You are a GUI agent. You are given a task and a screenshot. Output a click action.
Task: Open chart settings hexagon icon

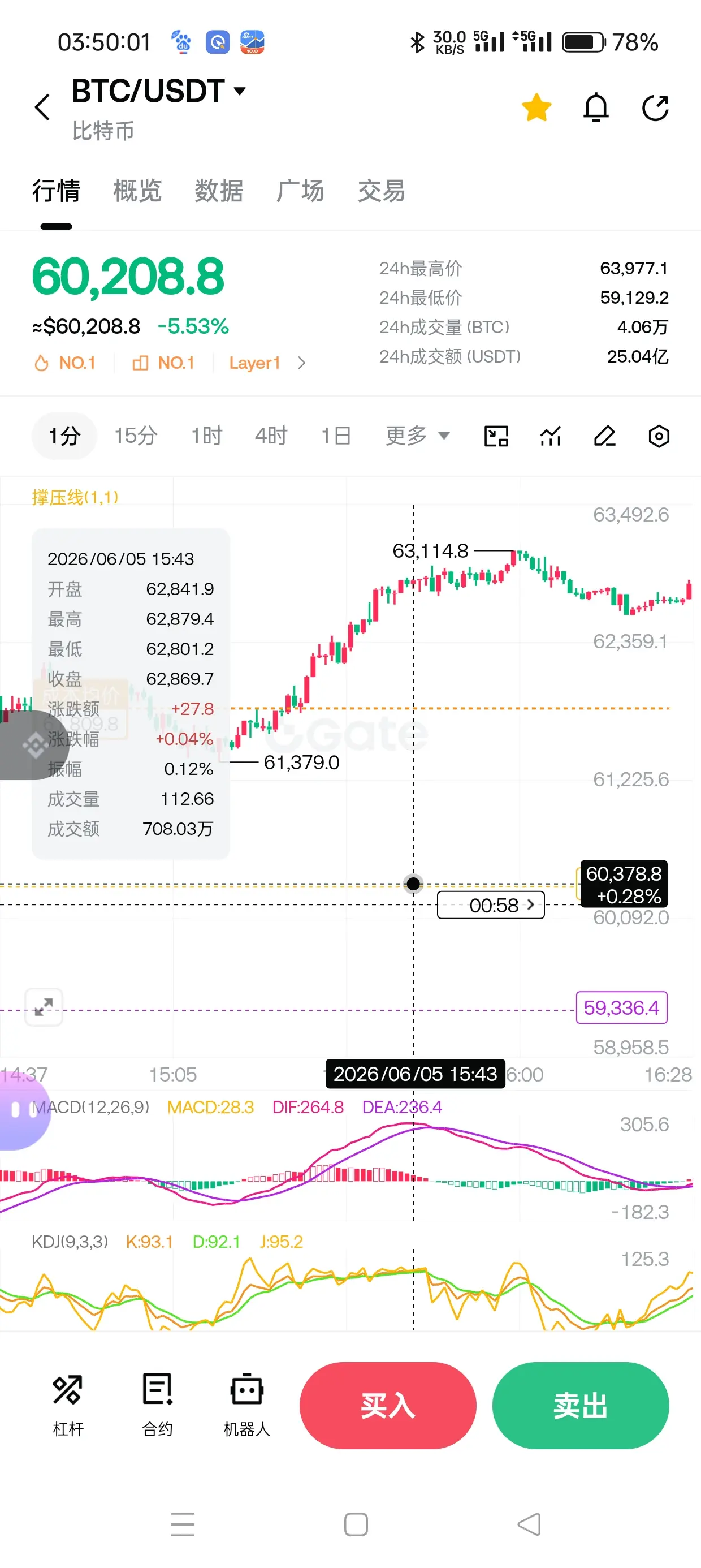tap(659, 436)
